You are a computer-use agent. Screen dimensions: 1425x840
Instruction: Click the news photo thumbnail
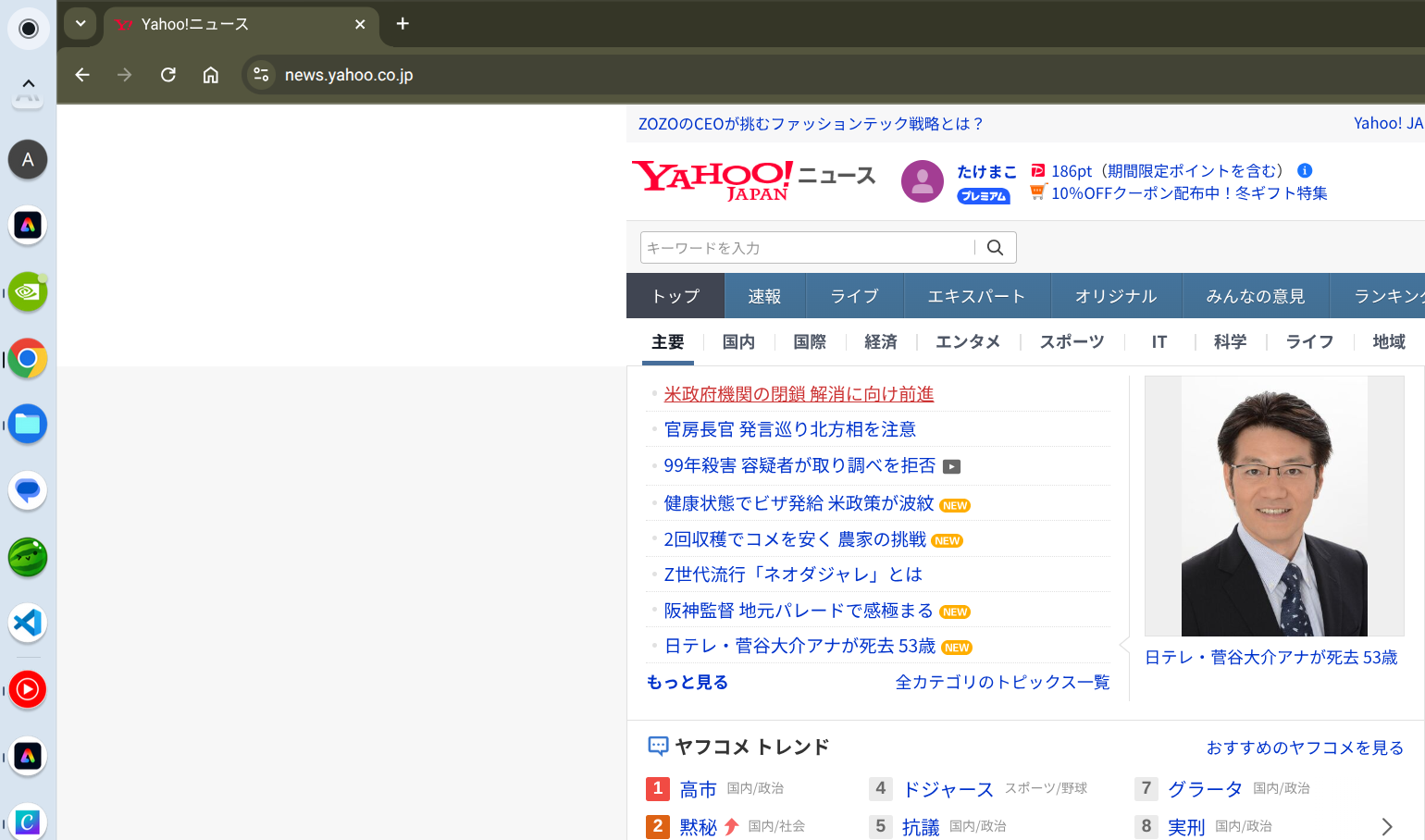tap(1274, 506)
